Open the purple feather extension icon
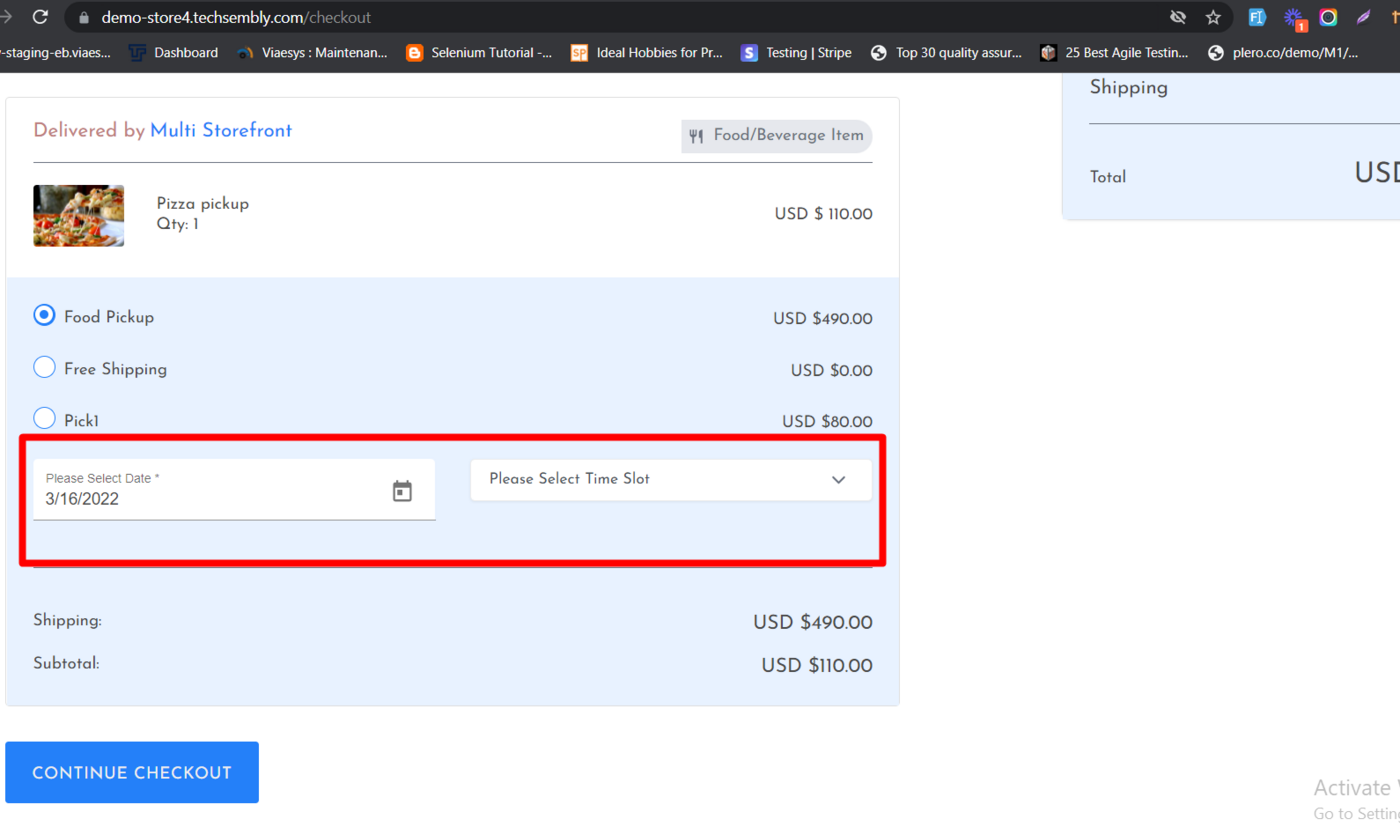 pos(1363,17)
